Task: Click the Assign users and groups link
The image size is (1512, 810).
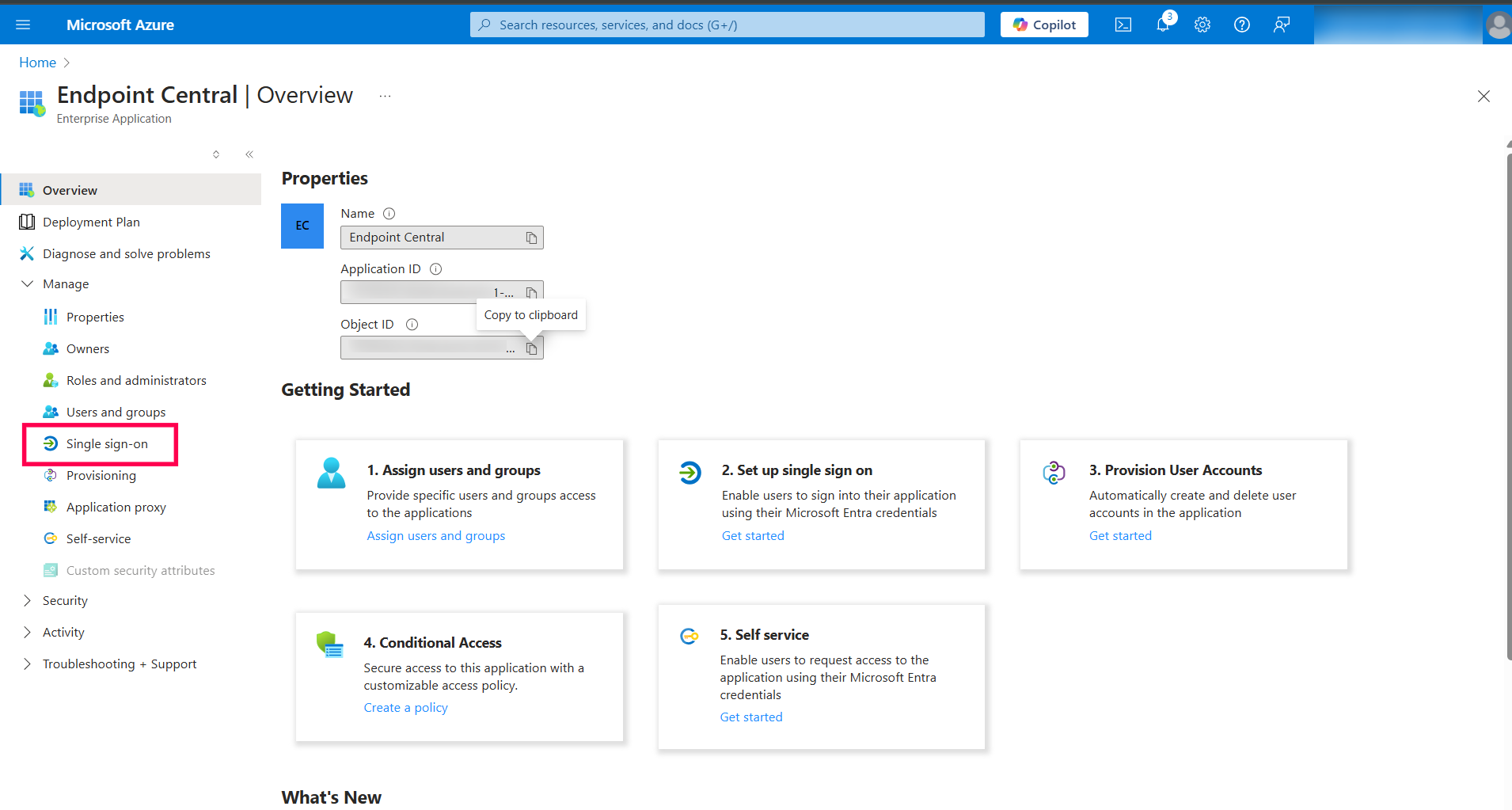Action: (436, 535)
